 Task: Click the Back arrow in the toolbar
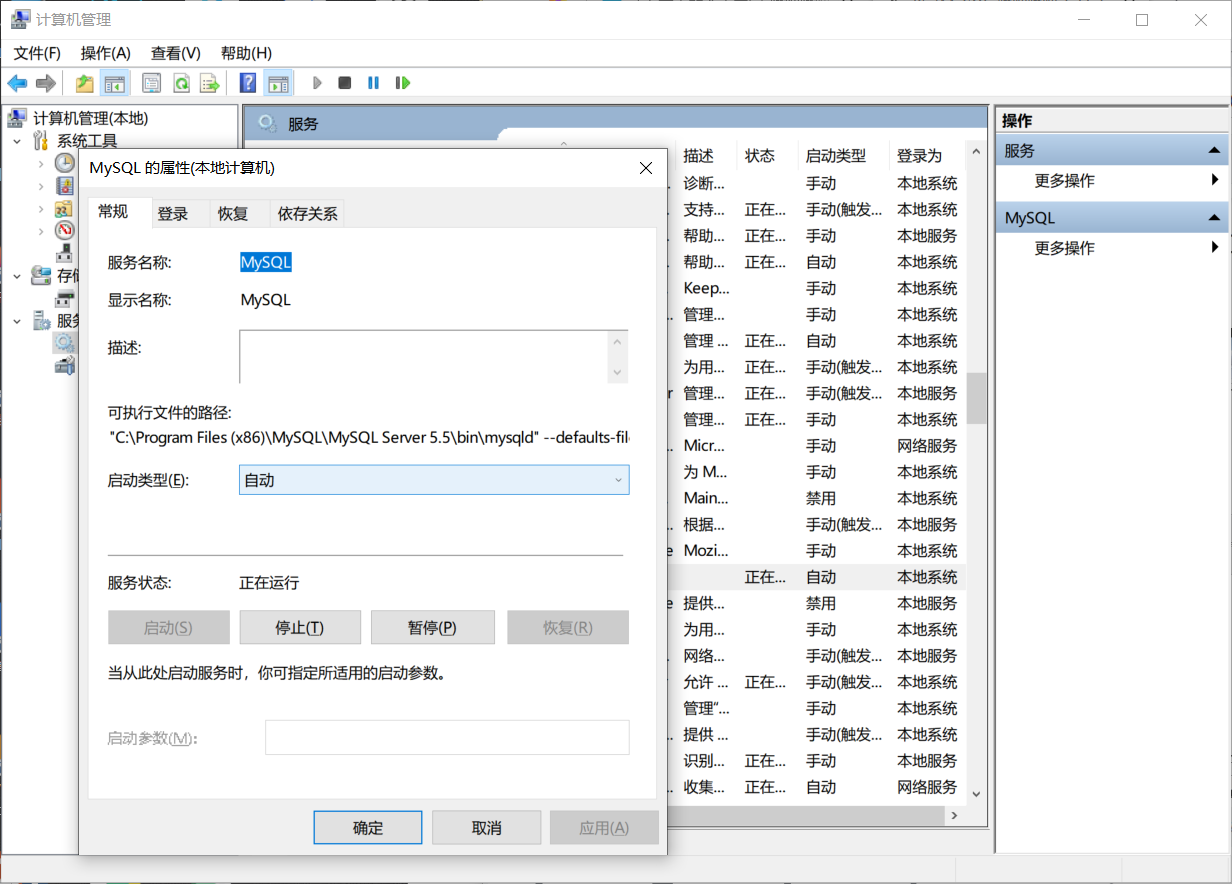(17, 83)
